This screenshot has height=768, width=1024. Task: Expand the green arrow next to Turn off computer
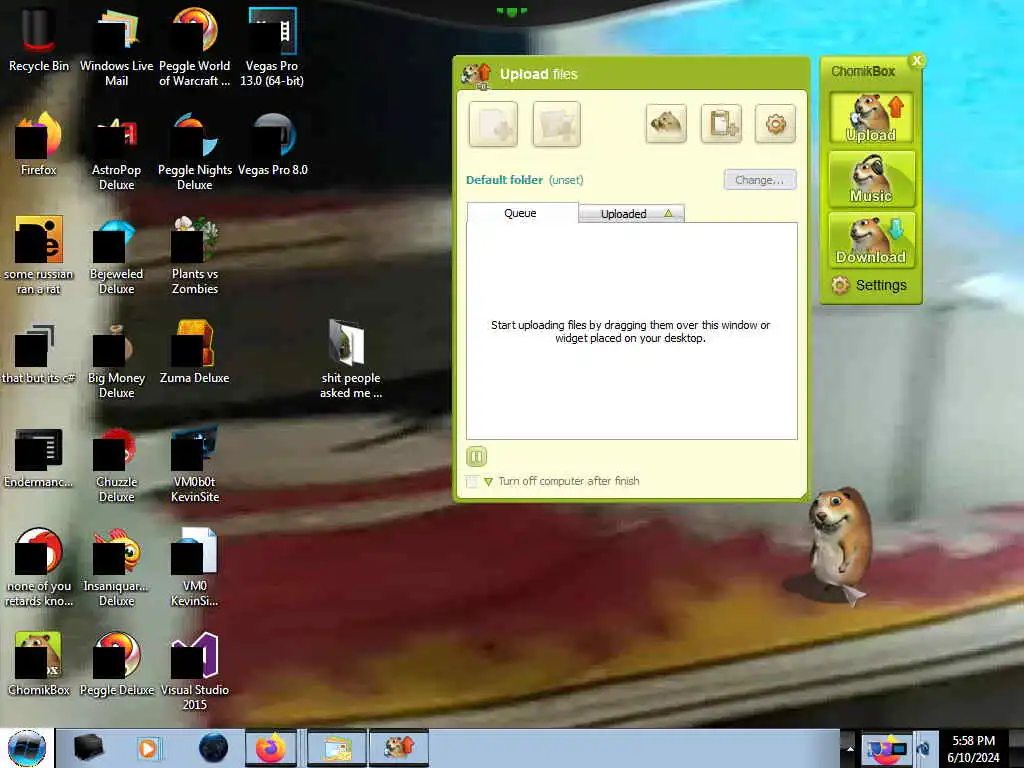coord(488,481)
